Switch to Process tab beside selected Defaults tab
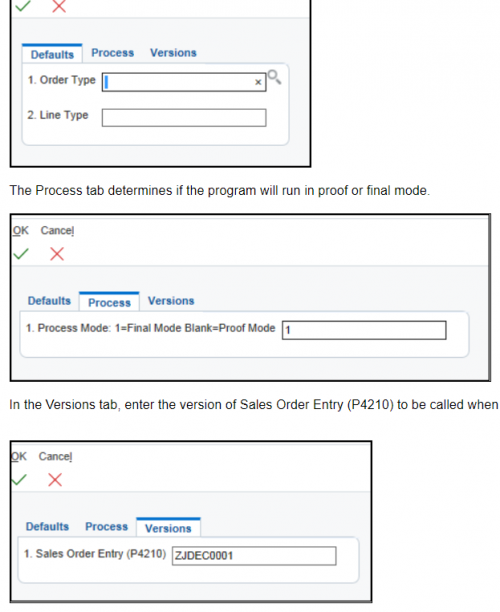 (112, 53)
